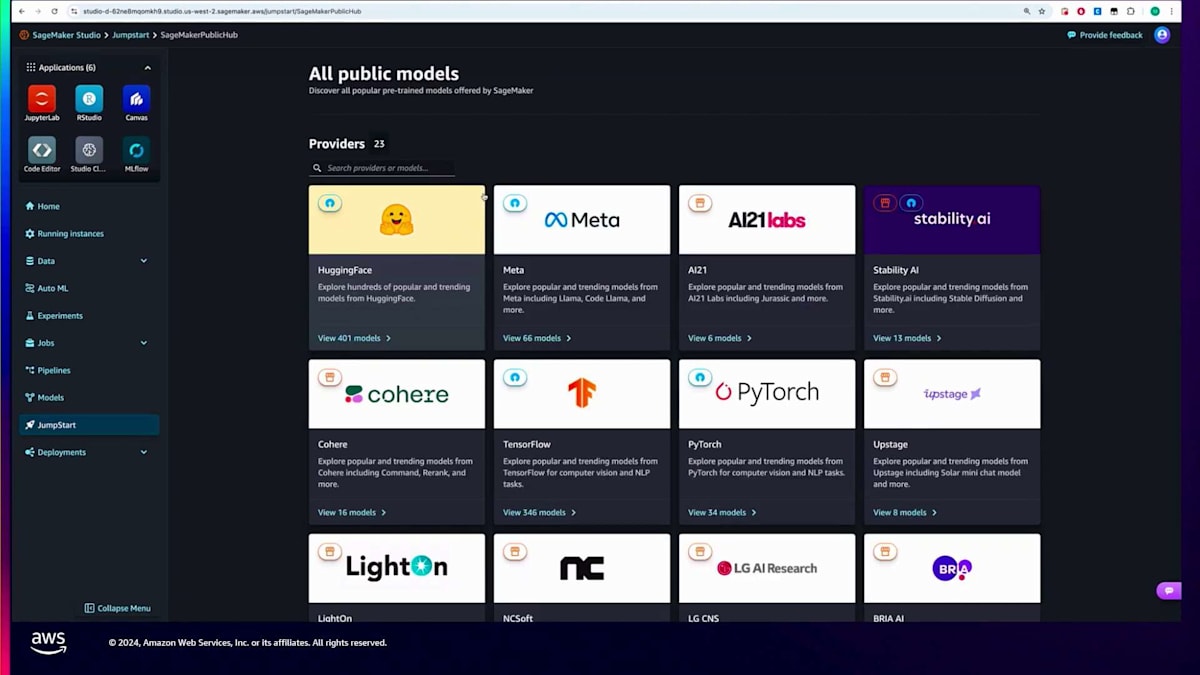
Task: Open View 13 models link for Stability AI
Action: 907,338
